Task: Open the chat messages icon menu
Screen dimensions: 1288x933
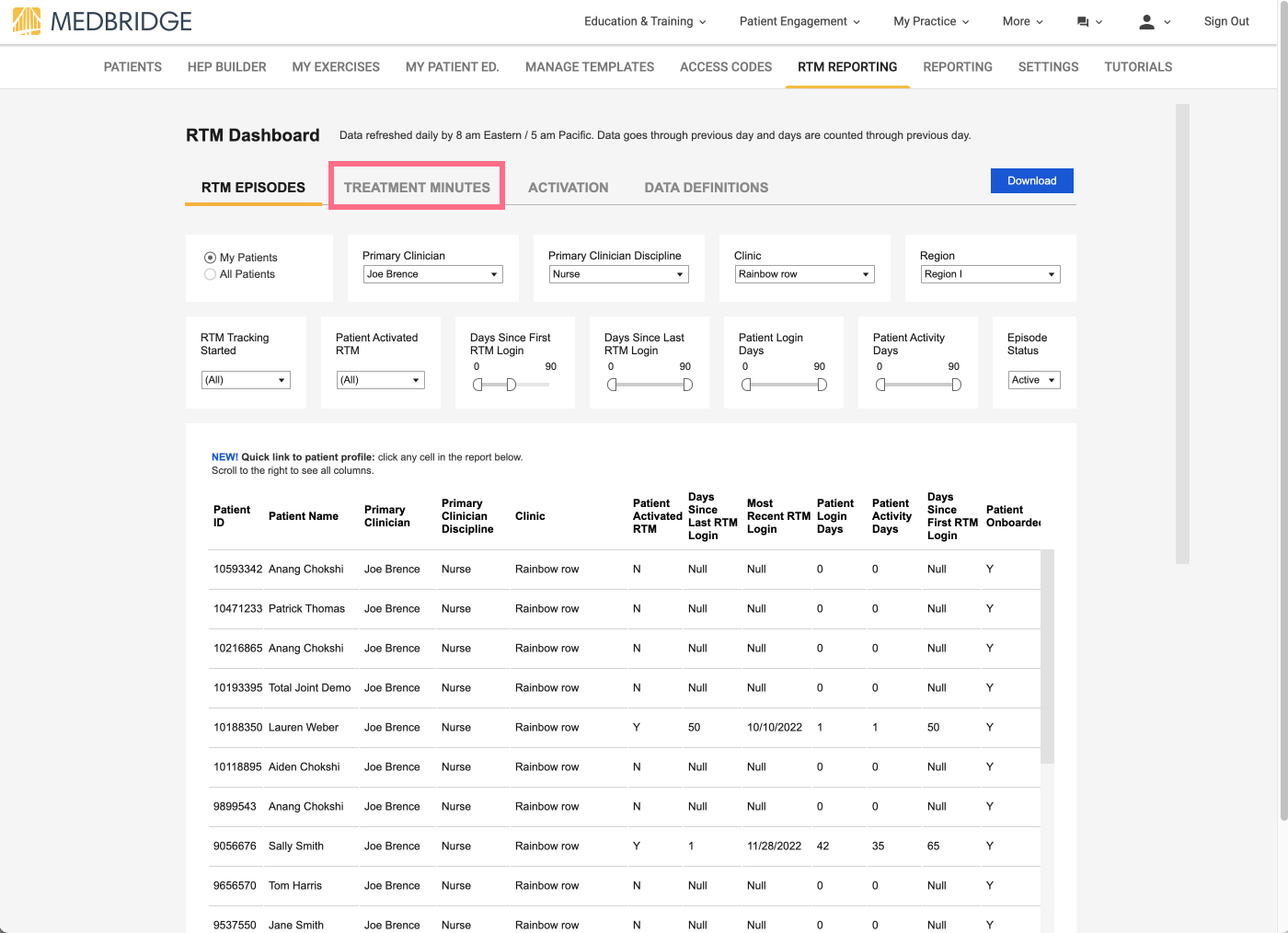Action: click(1083, 22)
